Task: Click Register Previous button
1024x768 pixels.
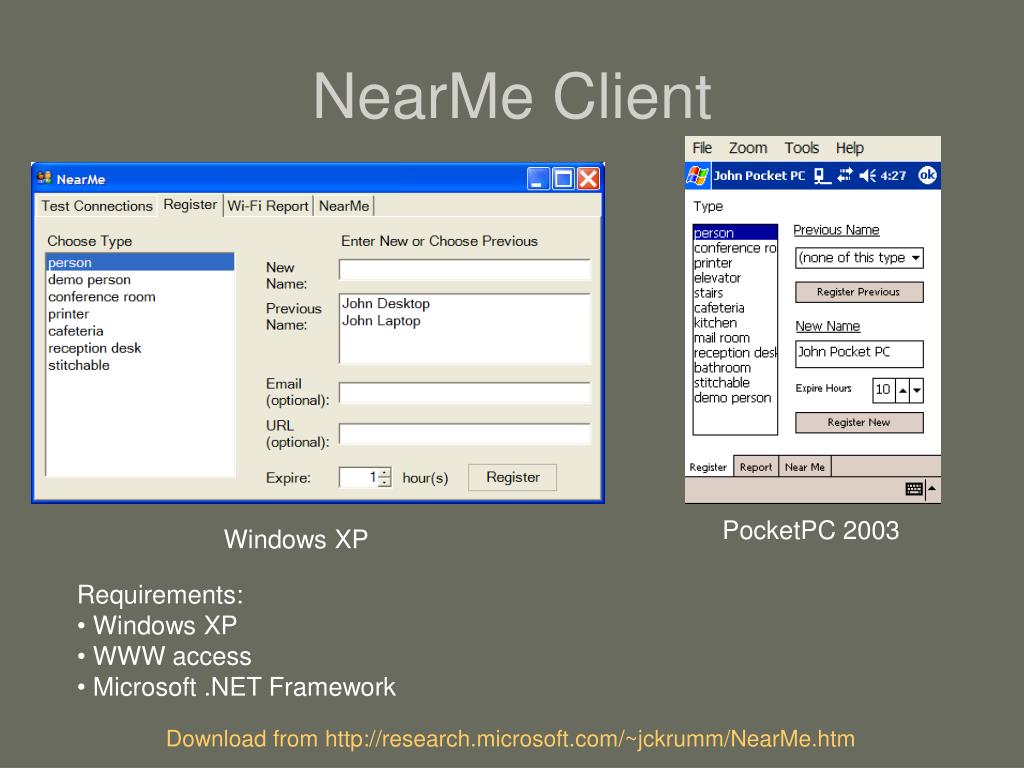Action: 859,292
